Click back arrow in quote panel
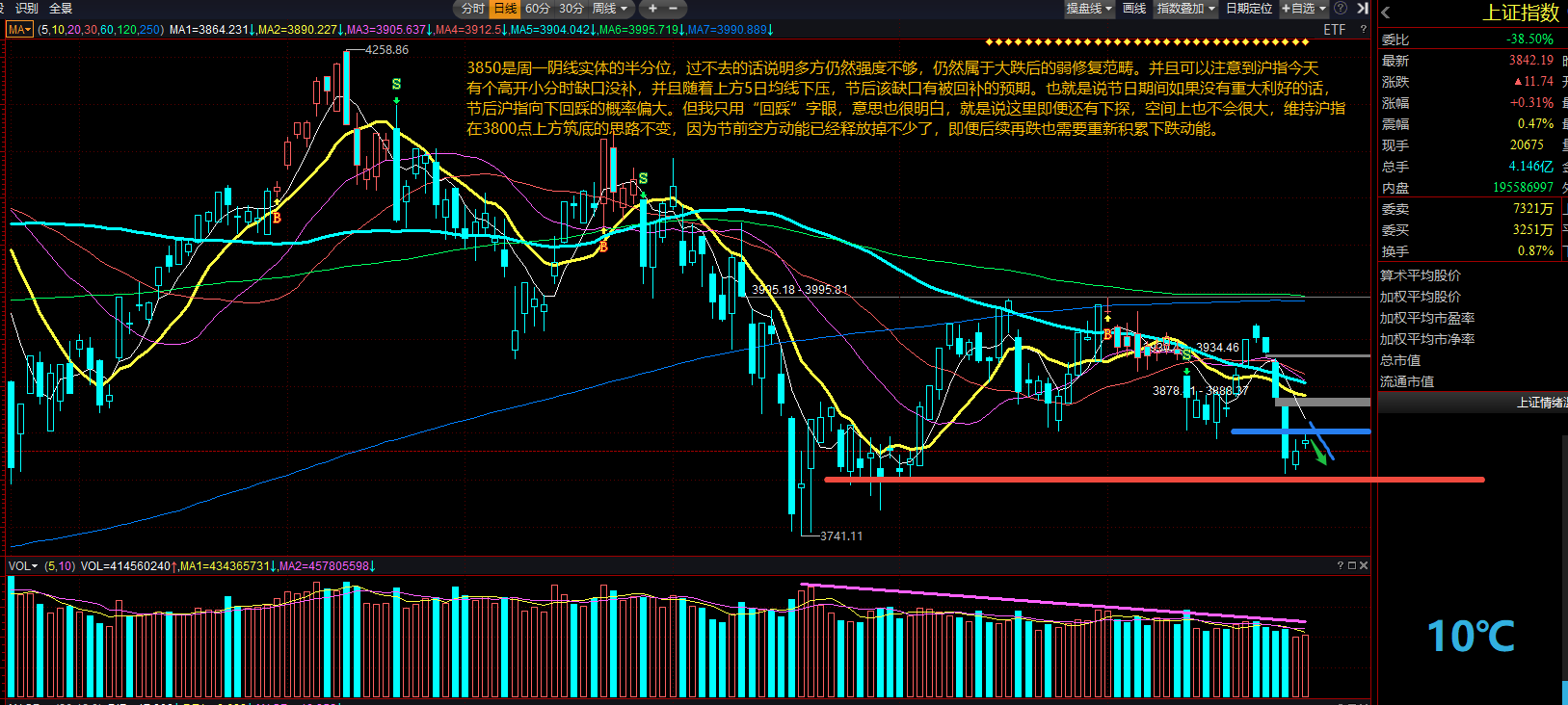This screenshot has width=1568, height=705. pos(1386,13)
